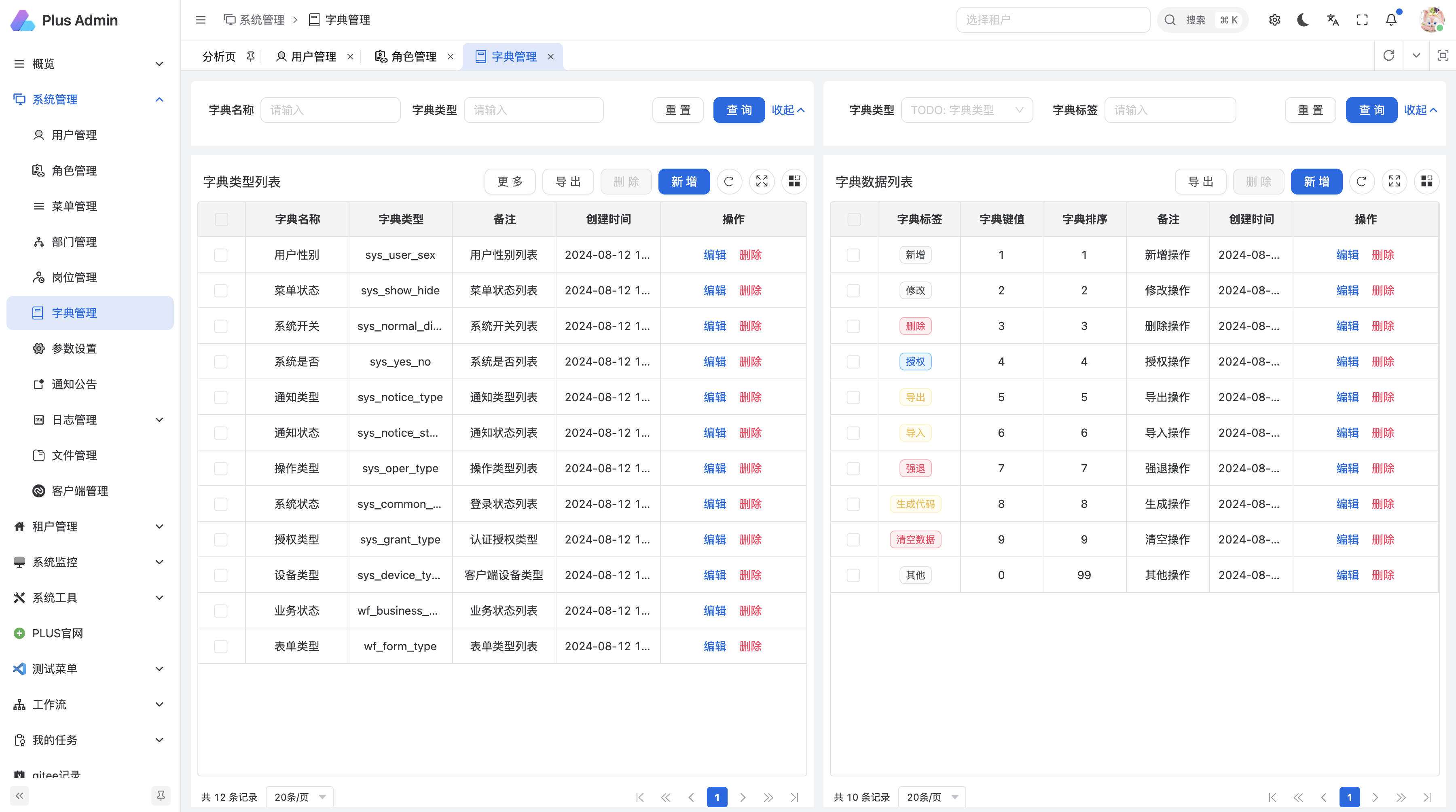Viewport: 1456px width, 812px height.
Task: Tick the checkbox for 授权 row
Action: point(853,362)
